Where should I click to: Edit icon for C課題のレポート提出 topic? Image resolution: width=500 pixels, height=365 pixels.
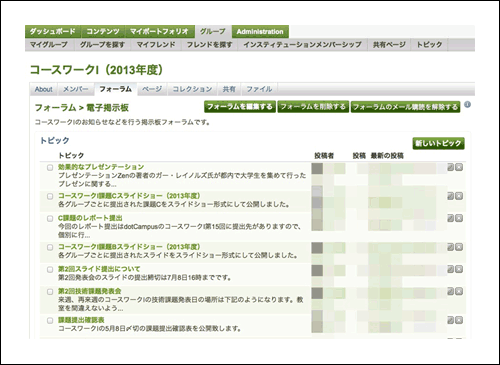[451, 218]
